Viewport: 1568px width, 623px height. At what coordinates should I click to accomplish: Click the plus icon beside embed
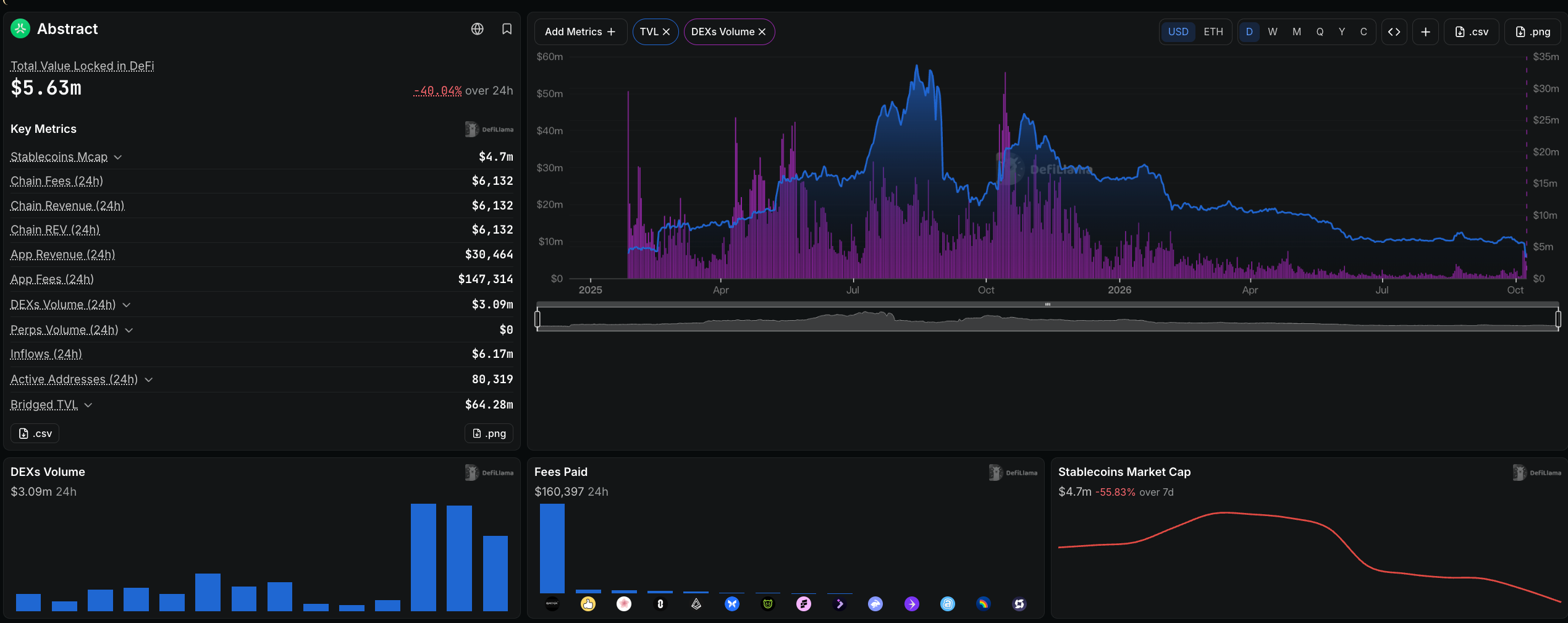[1425, 32]
